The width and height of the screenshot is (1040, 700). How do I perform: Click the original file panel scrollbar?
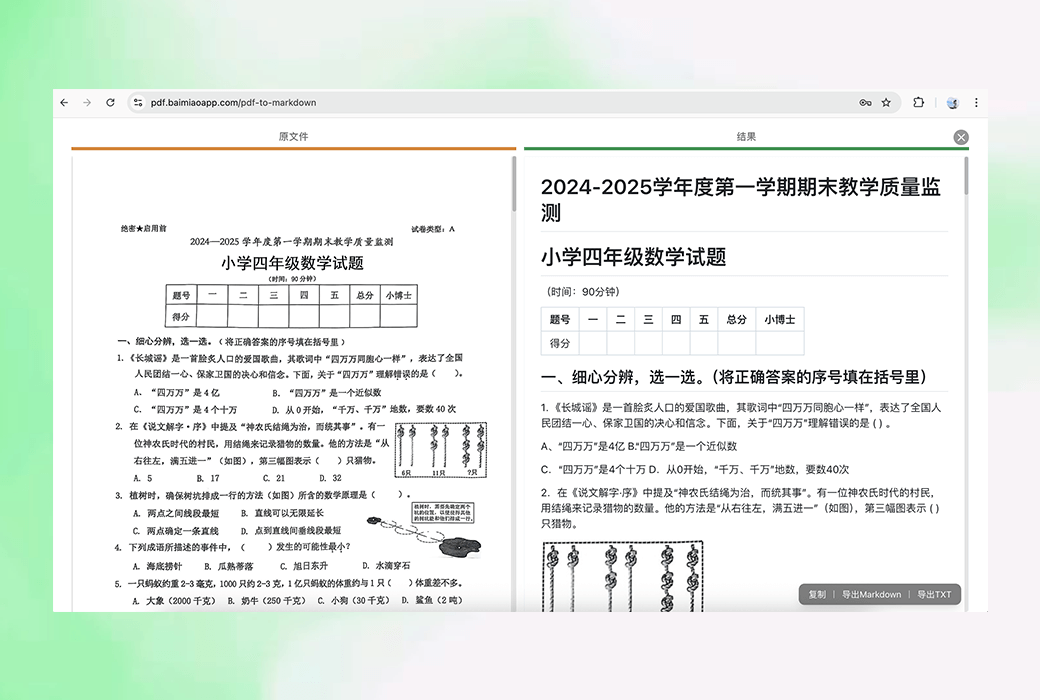click(514, 184)
